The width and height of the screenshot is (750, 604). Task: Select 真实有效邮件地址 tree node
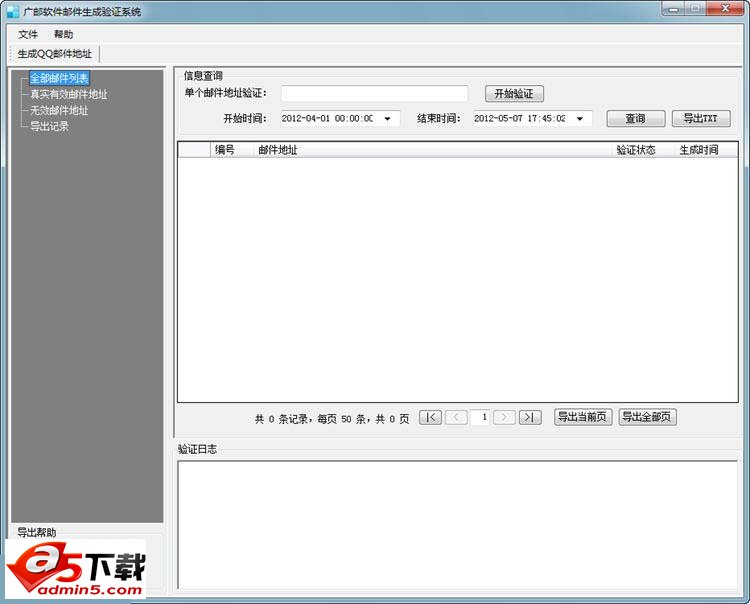69,95
